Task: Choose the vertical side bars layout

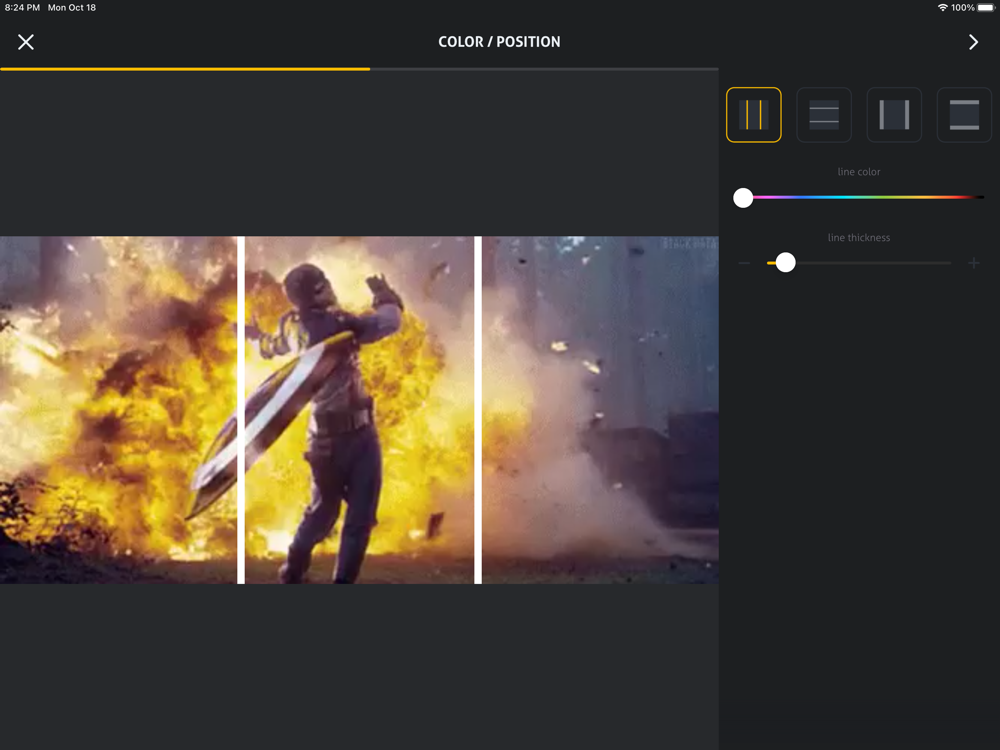Action: pos(894,115)
